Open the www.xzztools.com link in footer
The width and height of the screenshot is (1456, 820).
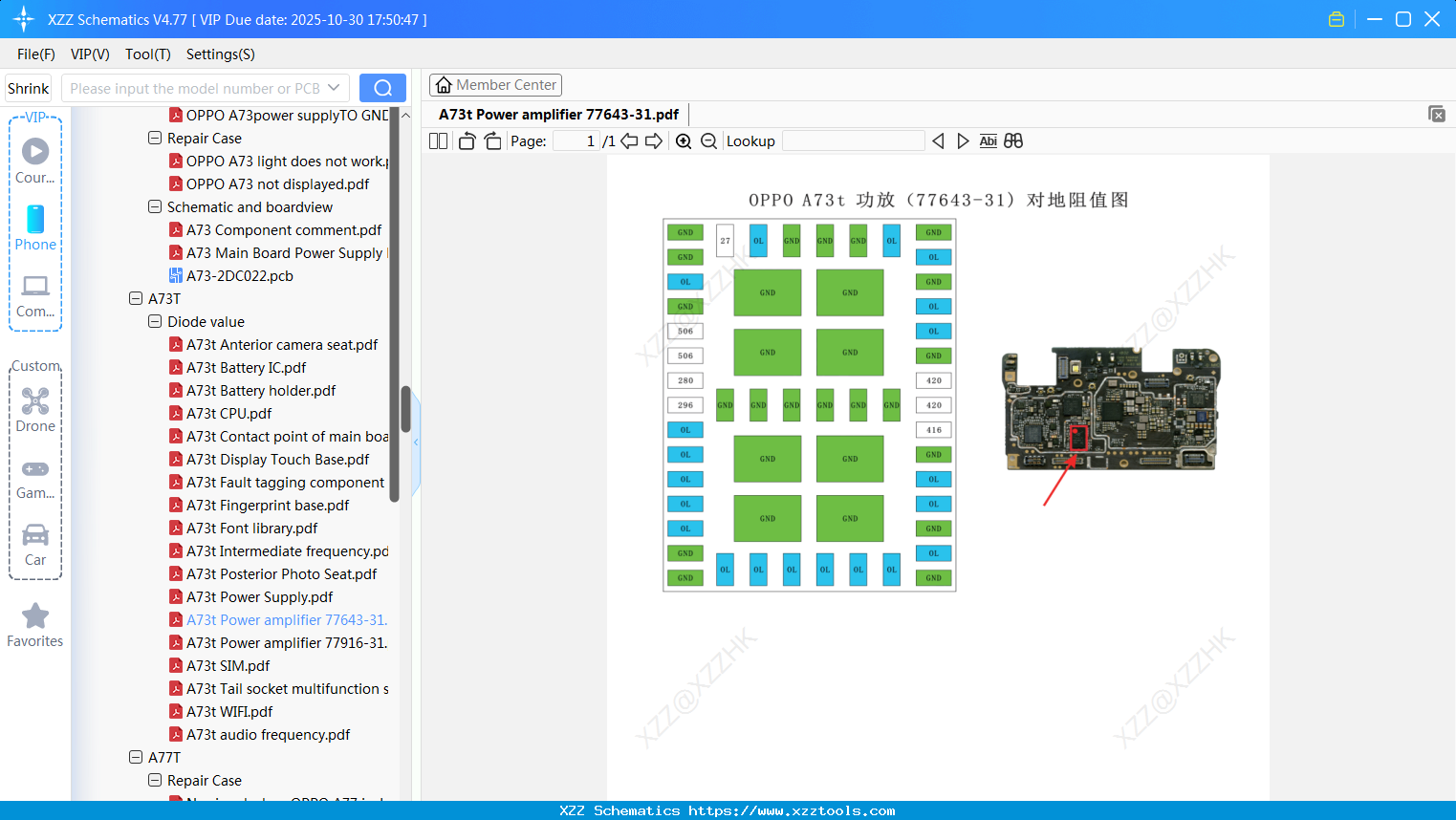coord(792,810)
